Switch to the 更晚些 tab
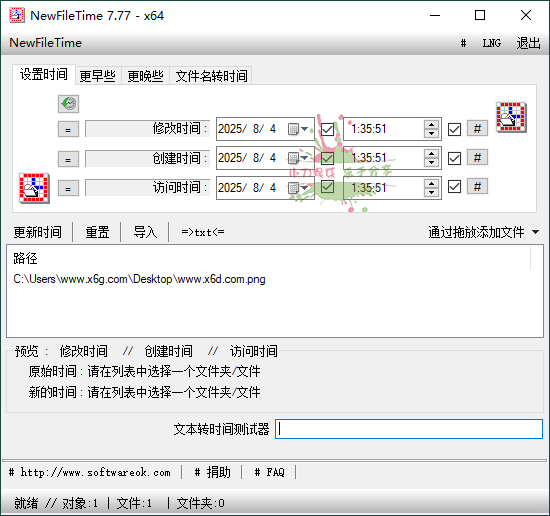The height and width of the screenshot is (516, 550). click(146, 76)
